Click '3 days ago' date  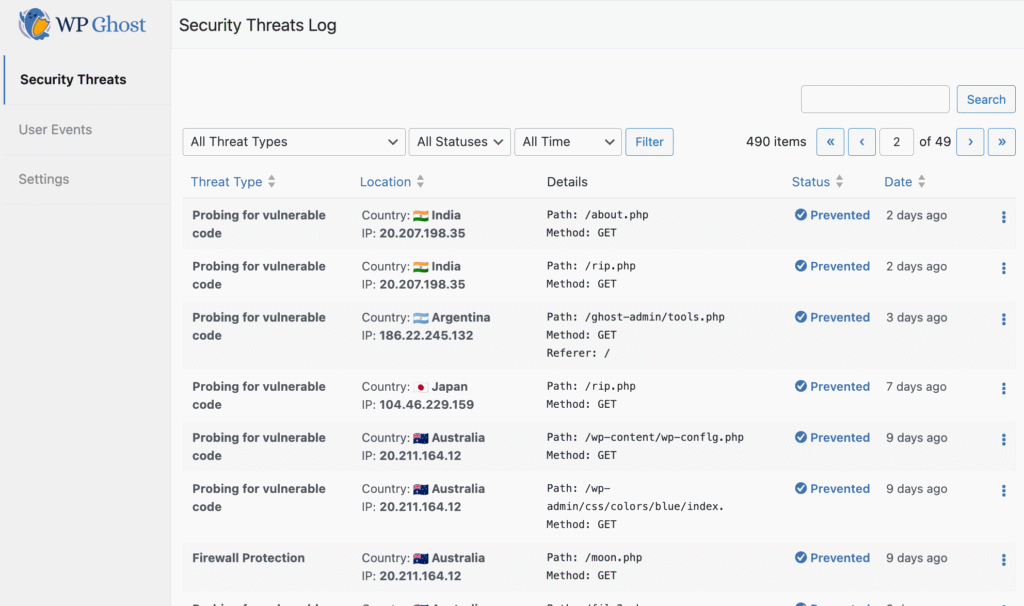tap(916, 317)
